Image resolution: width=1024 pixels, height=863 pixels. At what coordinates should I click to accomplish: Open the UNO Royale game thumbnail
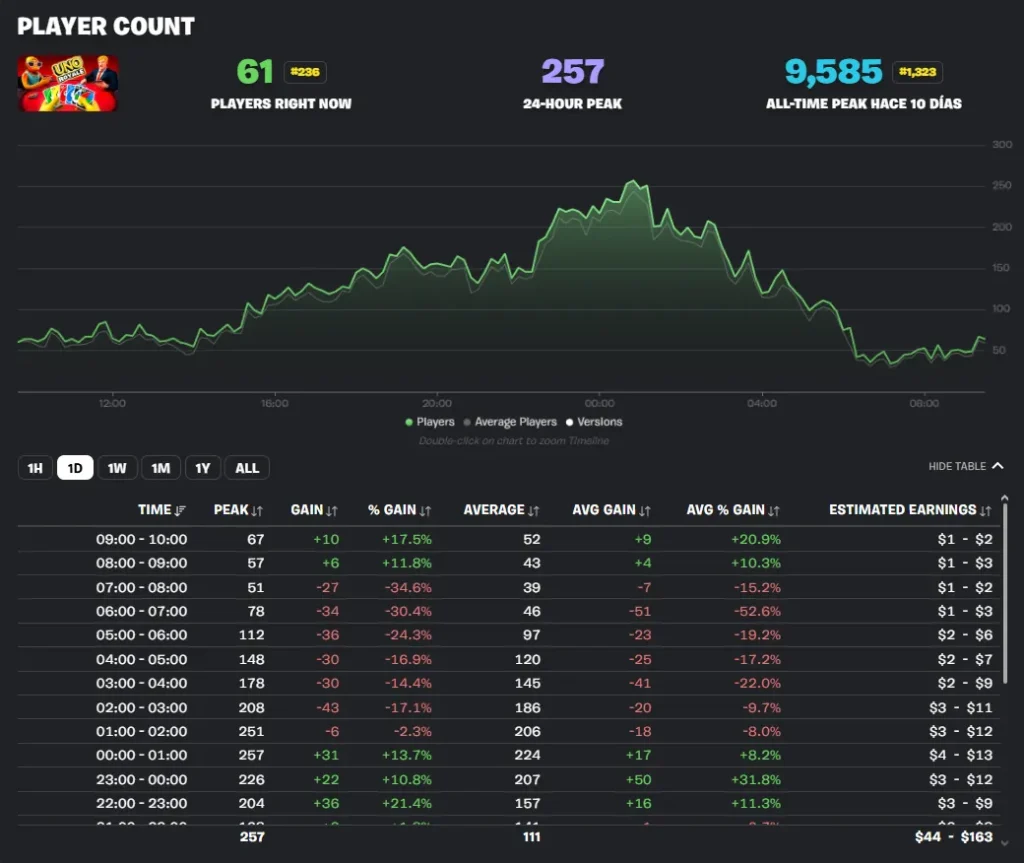click(68, 83)
